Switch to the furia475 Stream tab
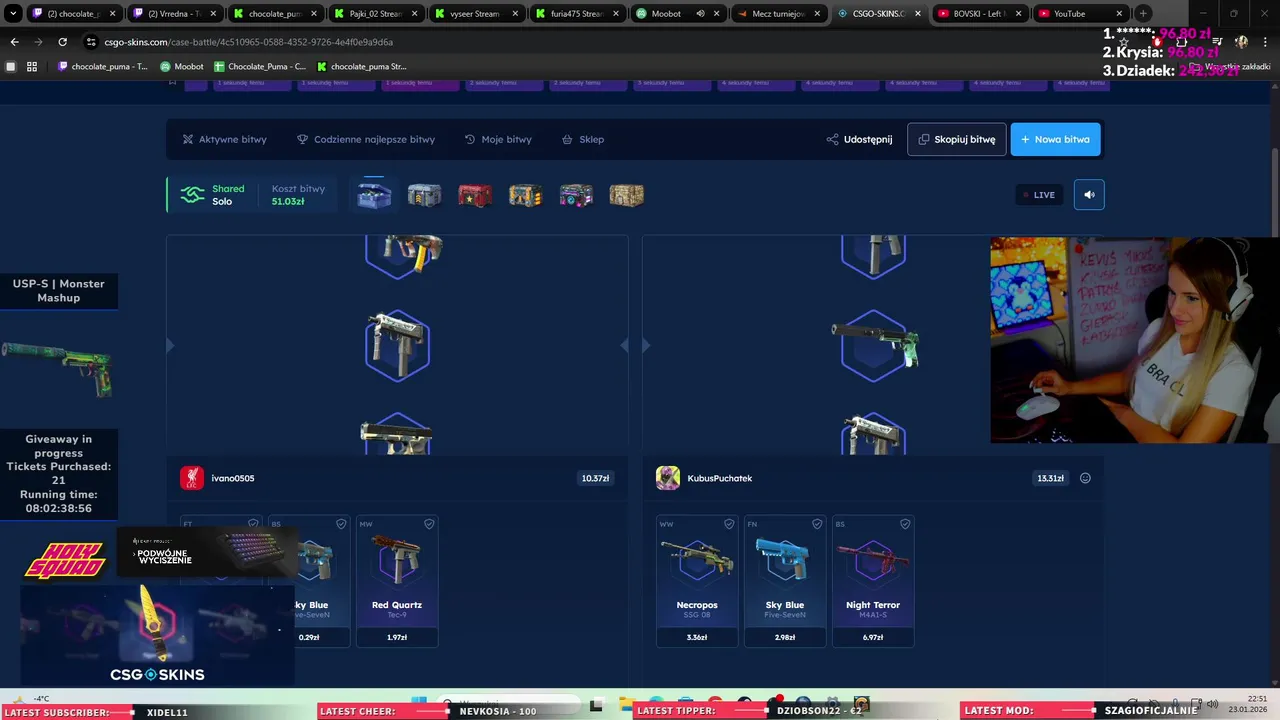 [577, 14]
